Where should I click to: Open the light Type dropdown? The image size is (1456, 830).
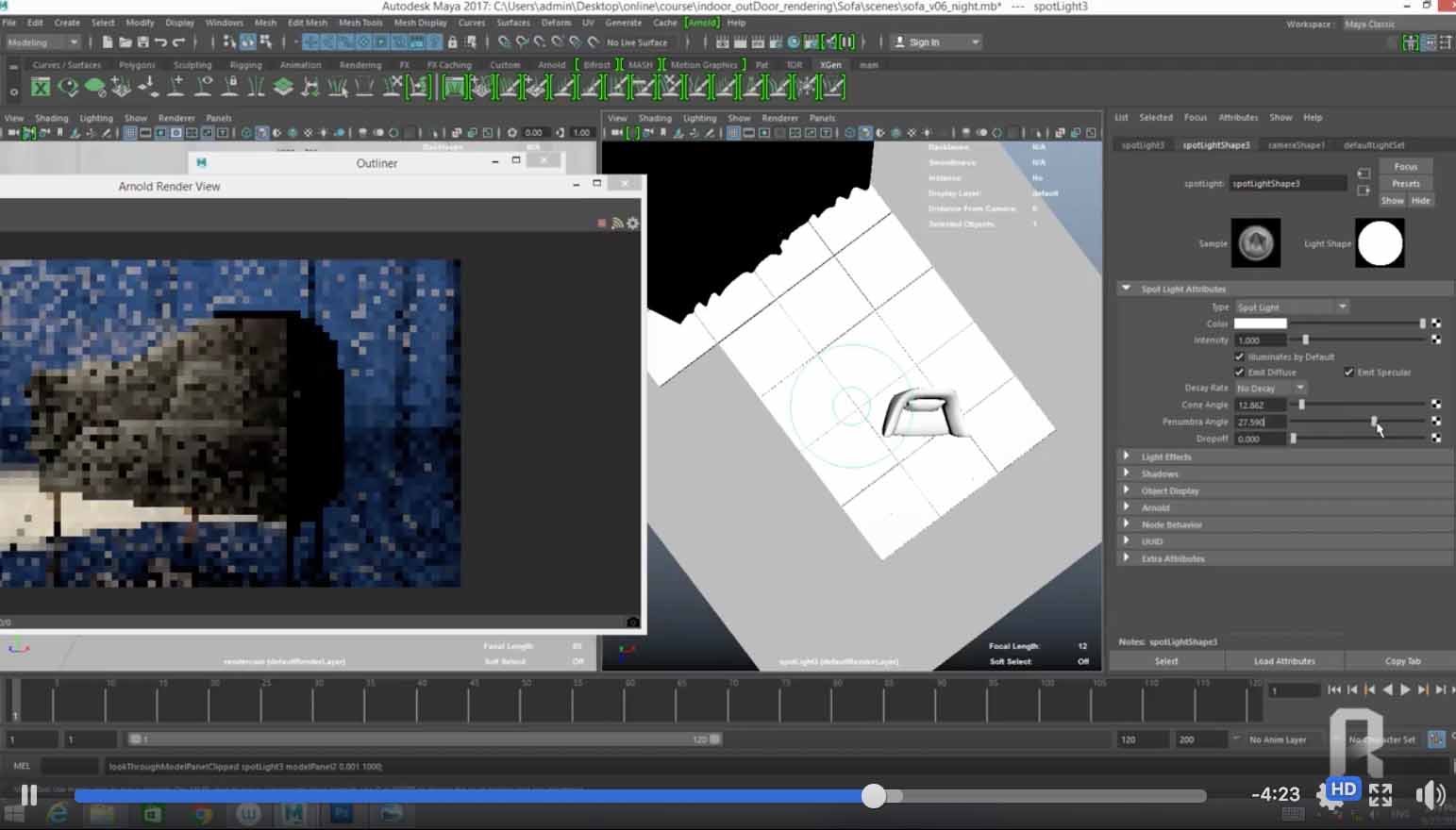[x=1291, y=307]
